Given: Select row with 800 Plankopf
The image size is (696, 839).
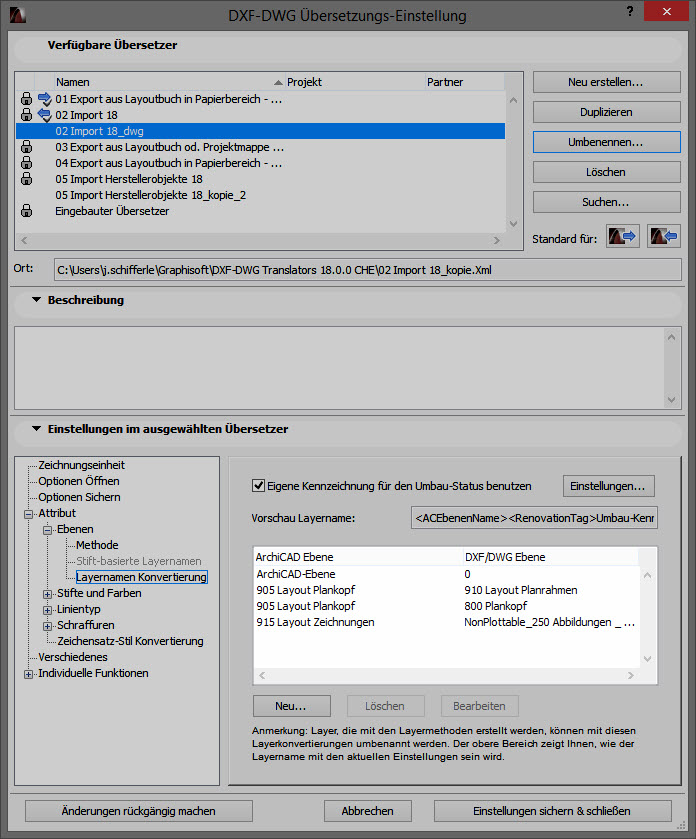Looking at the screenshot, I should click(447, 606).
